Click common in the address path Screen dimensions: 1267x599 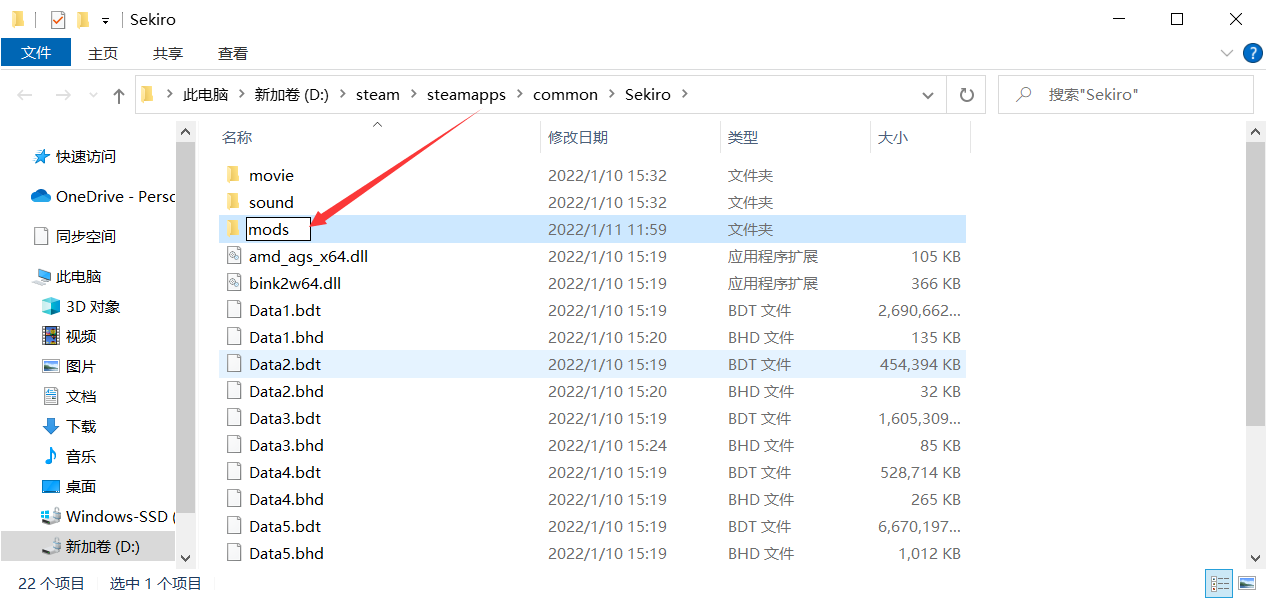click(565, 94)
